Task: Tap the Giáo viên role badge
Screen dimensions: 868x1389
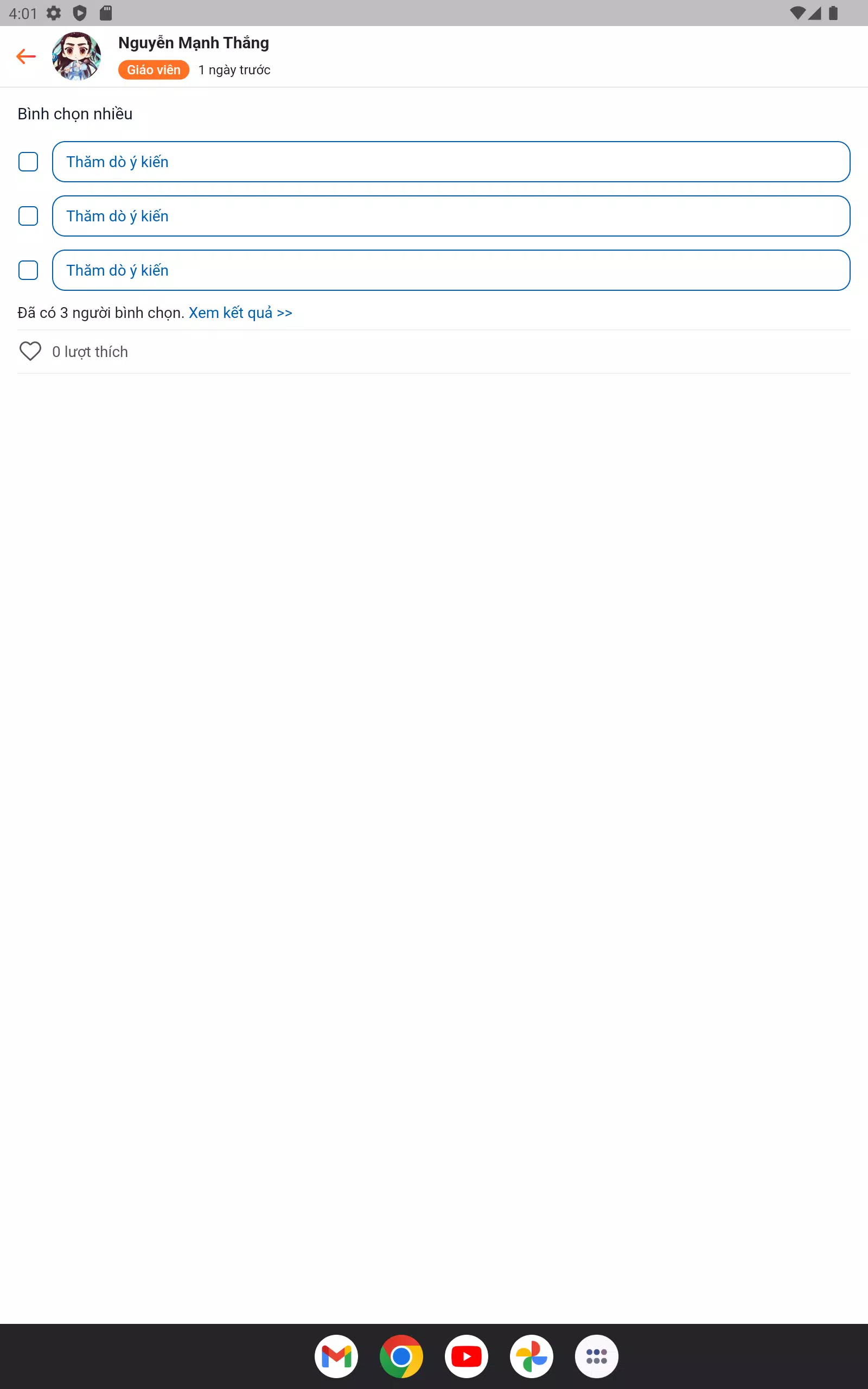Action: pos(154,70)
